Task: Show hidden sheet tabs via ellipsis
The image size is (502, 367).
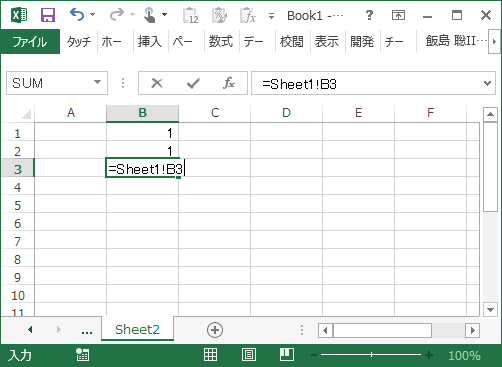Action: click(87, 331)
